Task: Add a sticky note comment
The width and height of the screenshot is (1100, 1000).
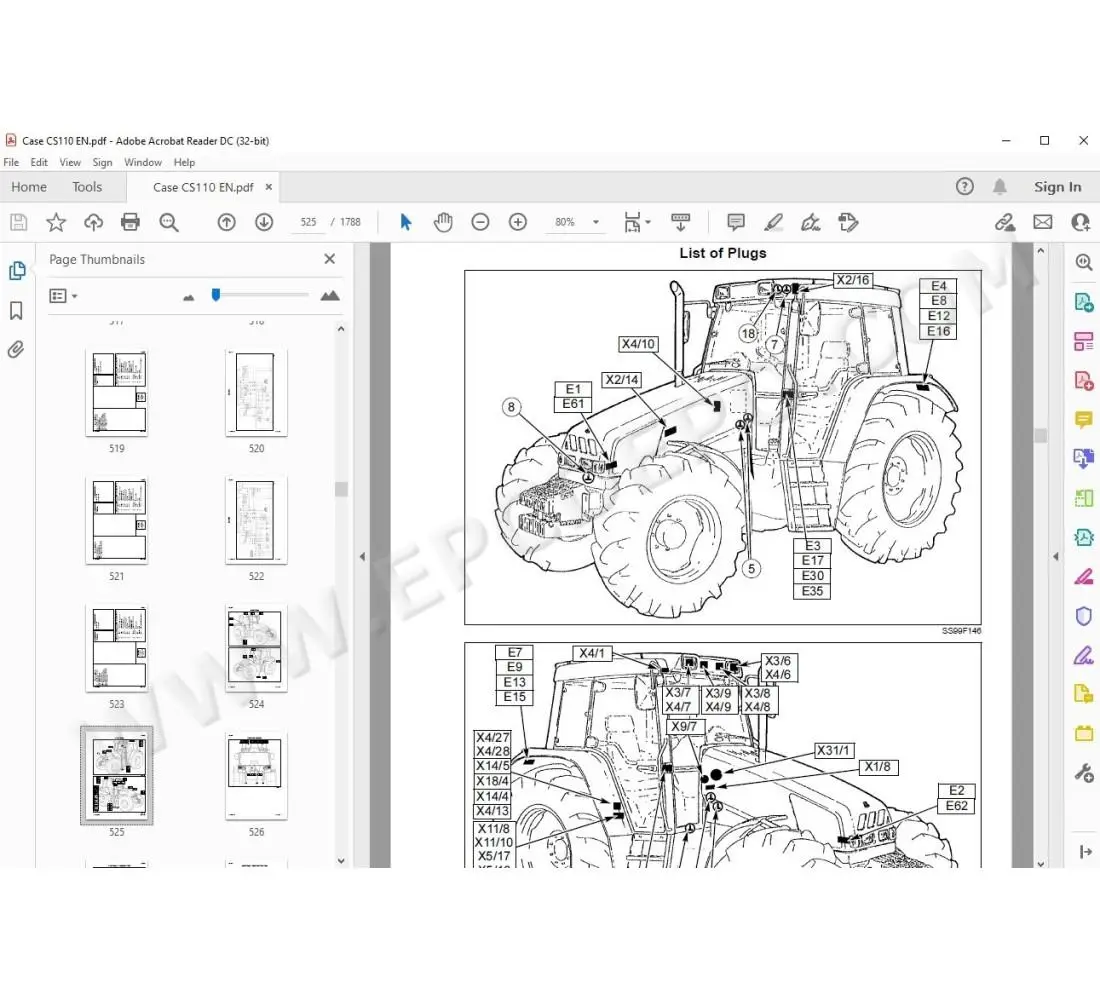Action: [x=736, y=222]
